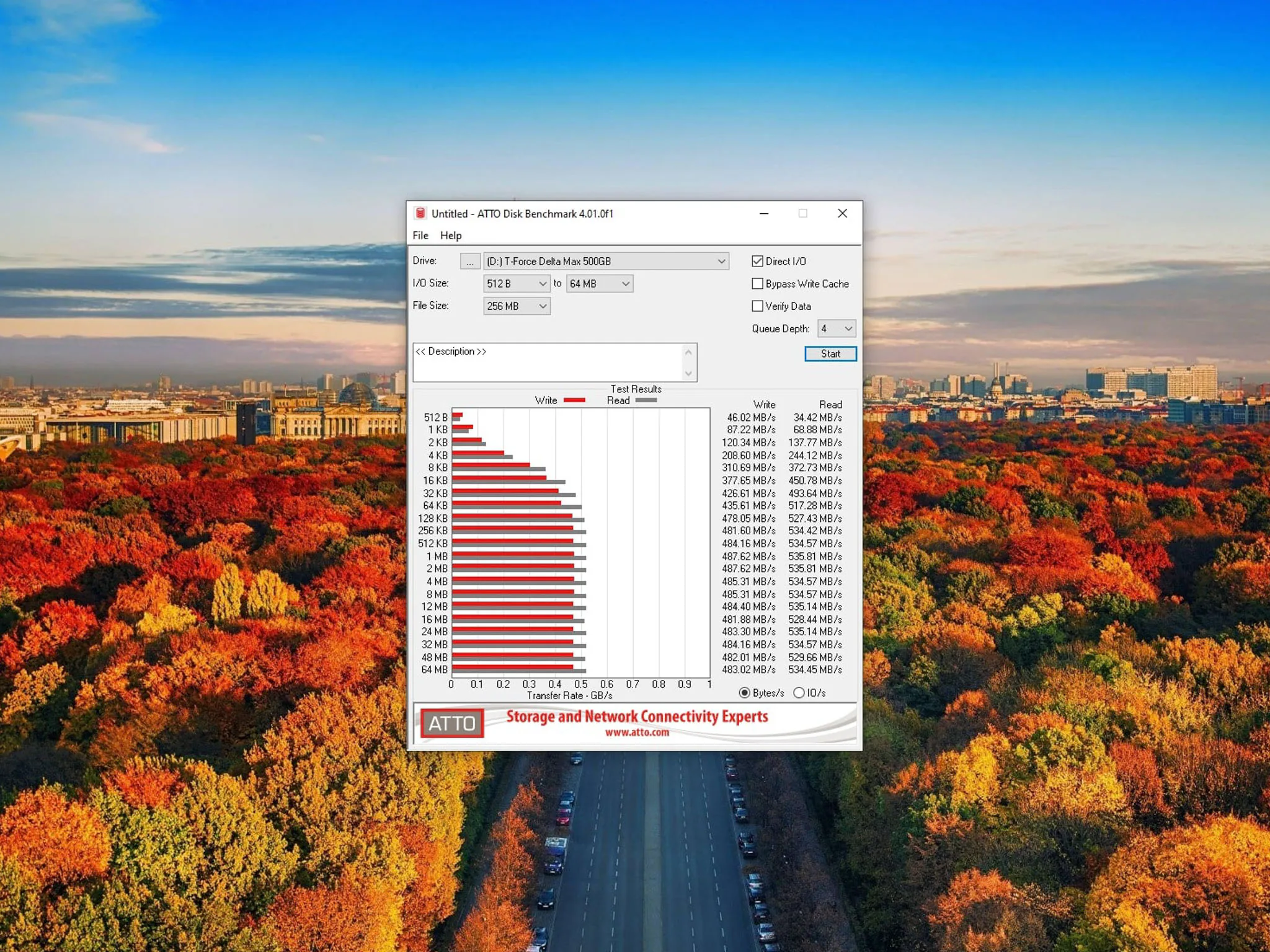Click the 64 MB row label in chart
The width and height of the screenshot is (1270, 952).
pyautogui.click(x=434, y=670)
